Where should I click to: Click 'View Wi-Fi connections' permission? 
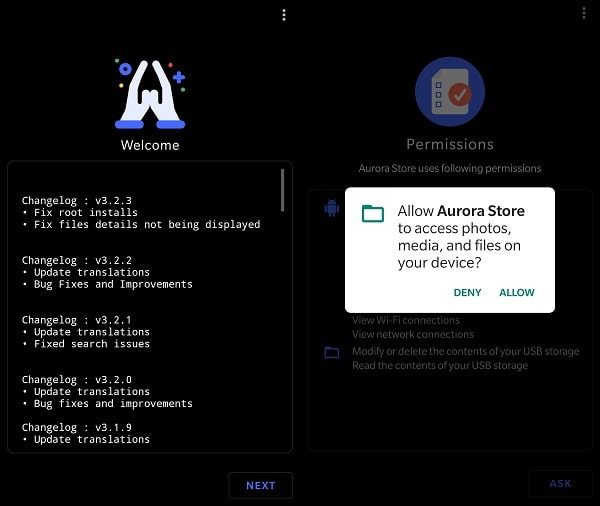[406, 320]
